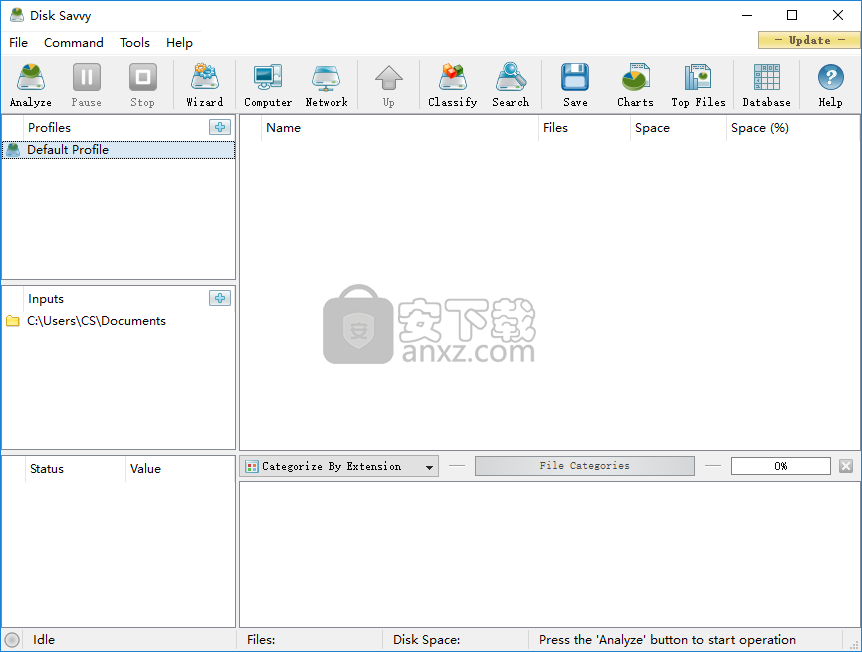Launch the Search toolbar tool
This screenshot has width=862, height=652.
coord(510,85)
